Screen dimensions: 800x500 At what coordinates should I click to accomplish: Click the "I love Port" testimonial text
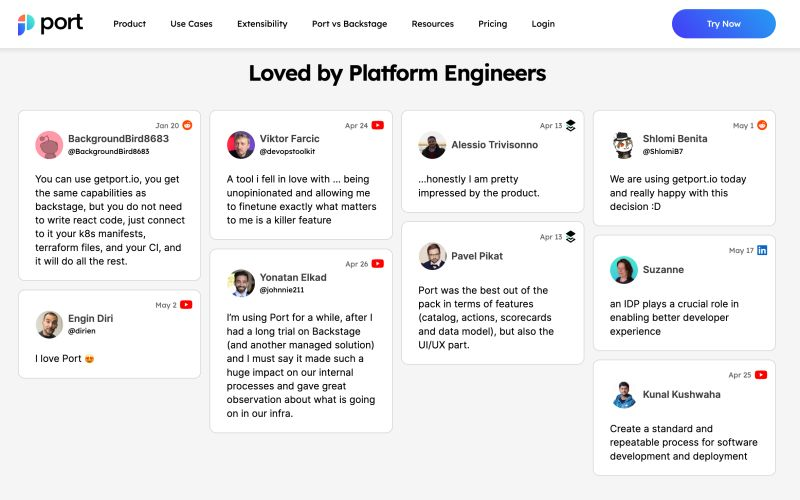point(64,359)
